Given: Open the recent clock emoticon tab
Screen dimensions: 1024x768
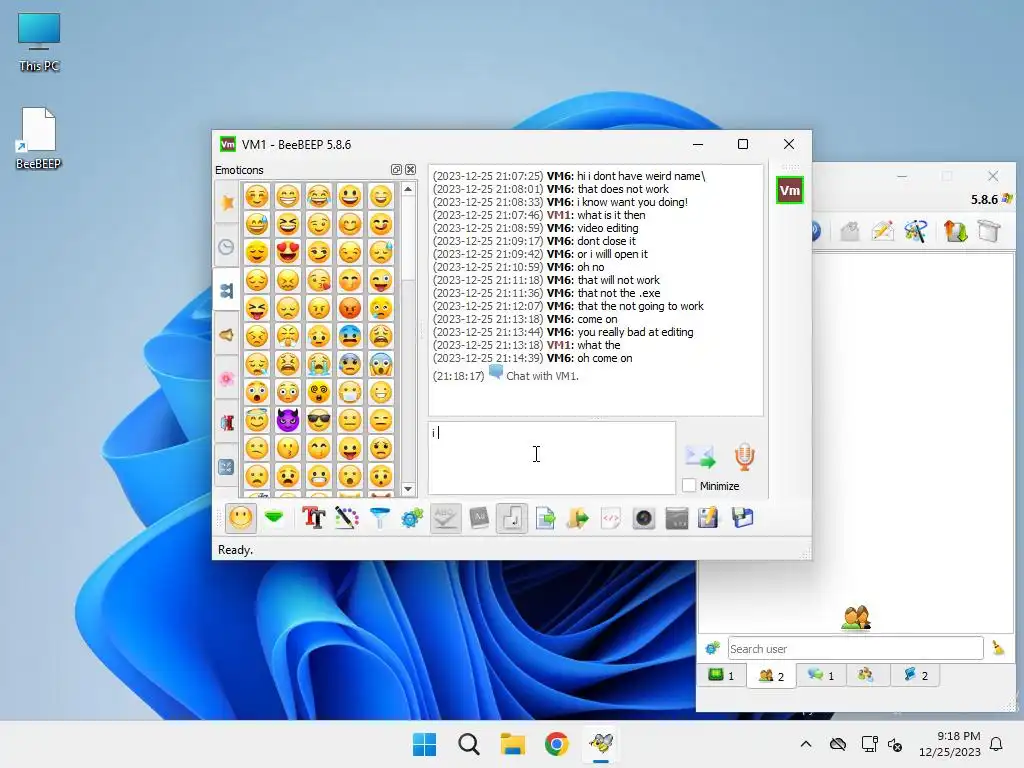Looking at the screenshot, I should pos(227,247).
